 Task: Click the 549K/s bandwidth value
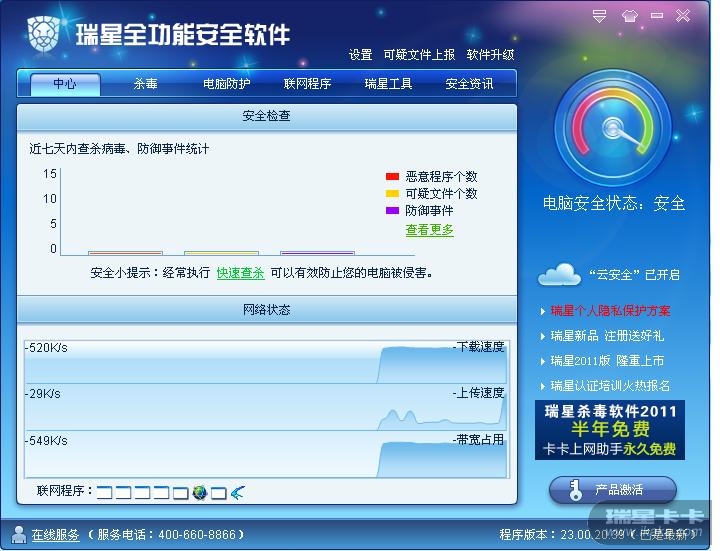46,441
